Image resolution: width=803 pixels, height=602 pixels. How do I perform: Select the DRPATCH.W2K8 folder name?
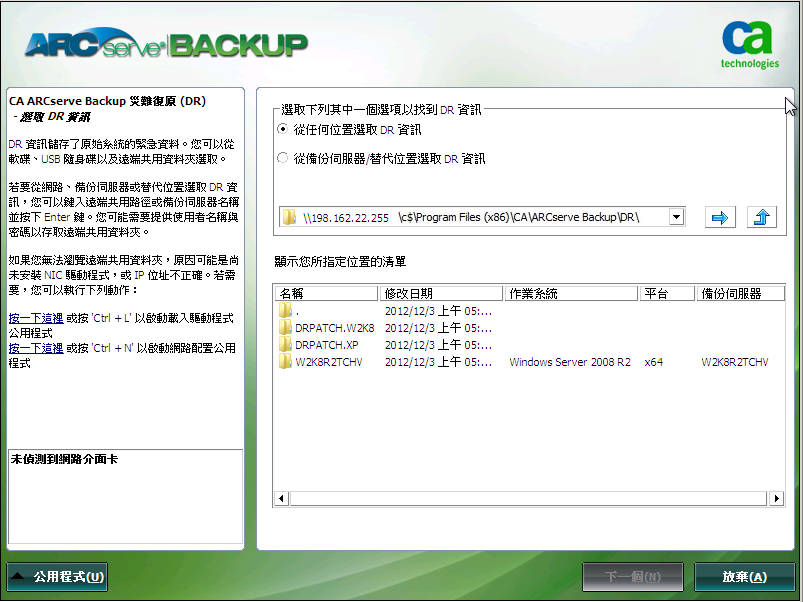(334, 328)
